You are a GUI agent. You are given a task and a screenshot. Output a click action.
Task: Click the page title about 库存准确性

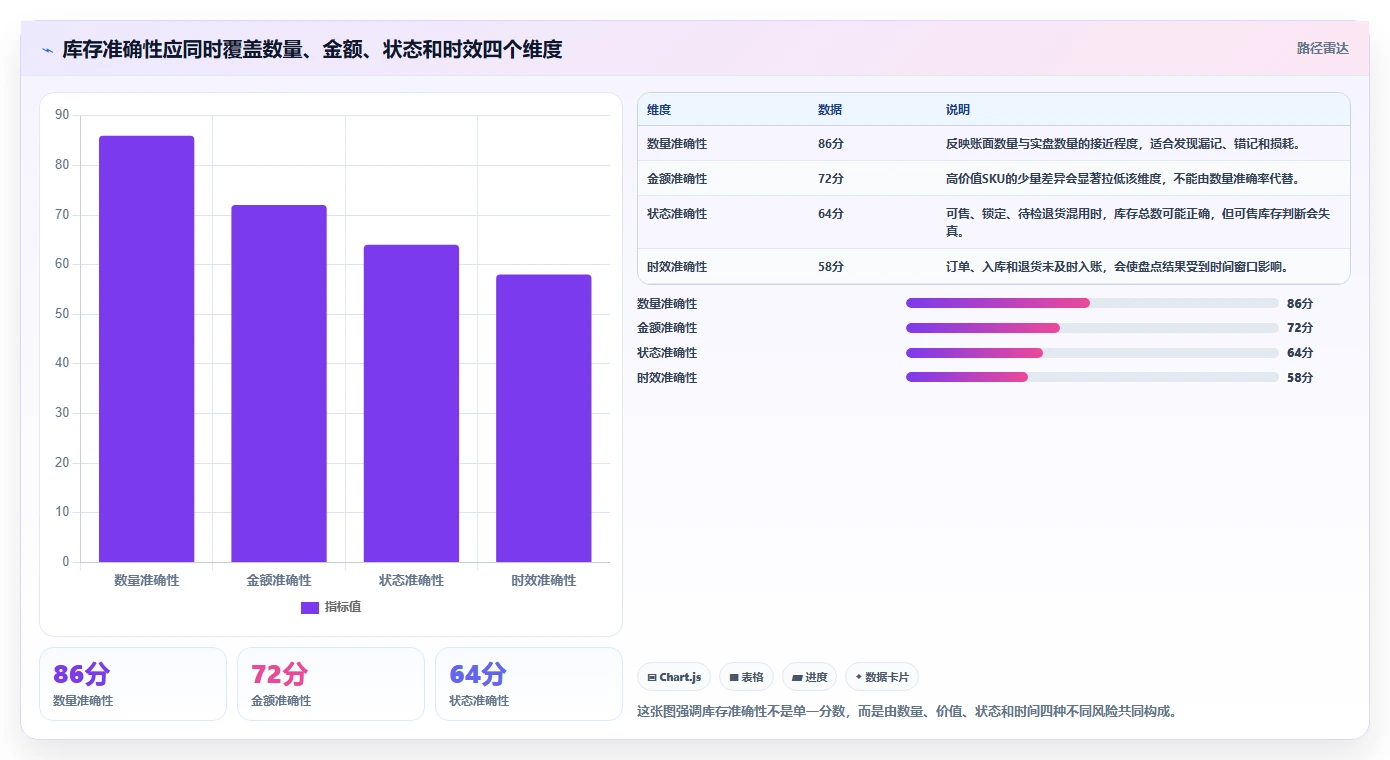pyautogui.click(x=312, y=49)
